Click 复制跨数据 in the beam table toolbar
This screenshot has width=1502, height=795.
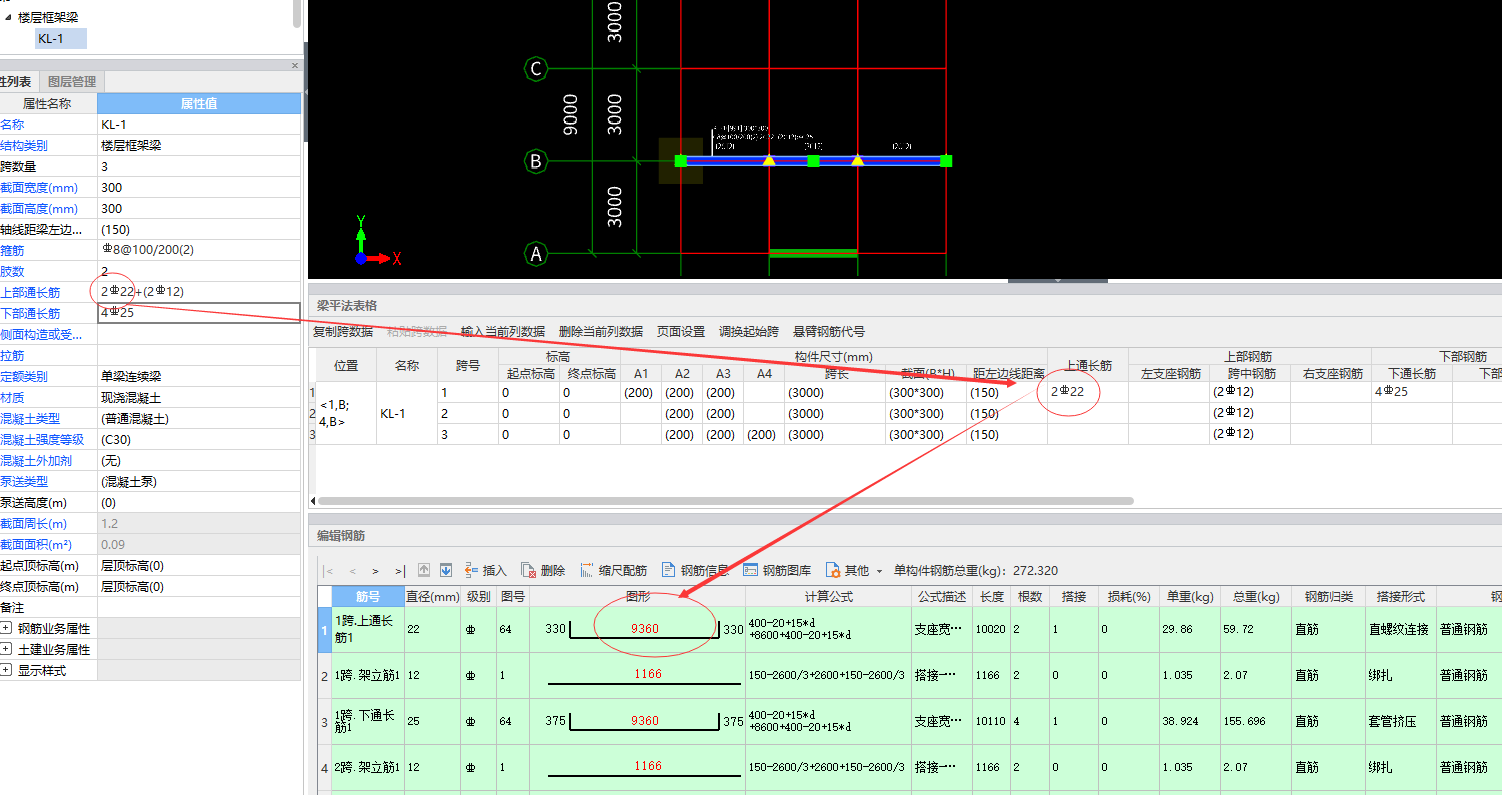[343, 331]
